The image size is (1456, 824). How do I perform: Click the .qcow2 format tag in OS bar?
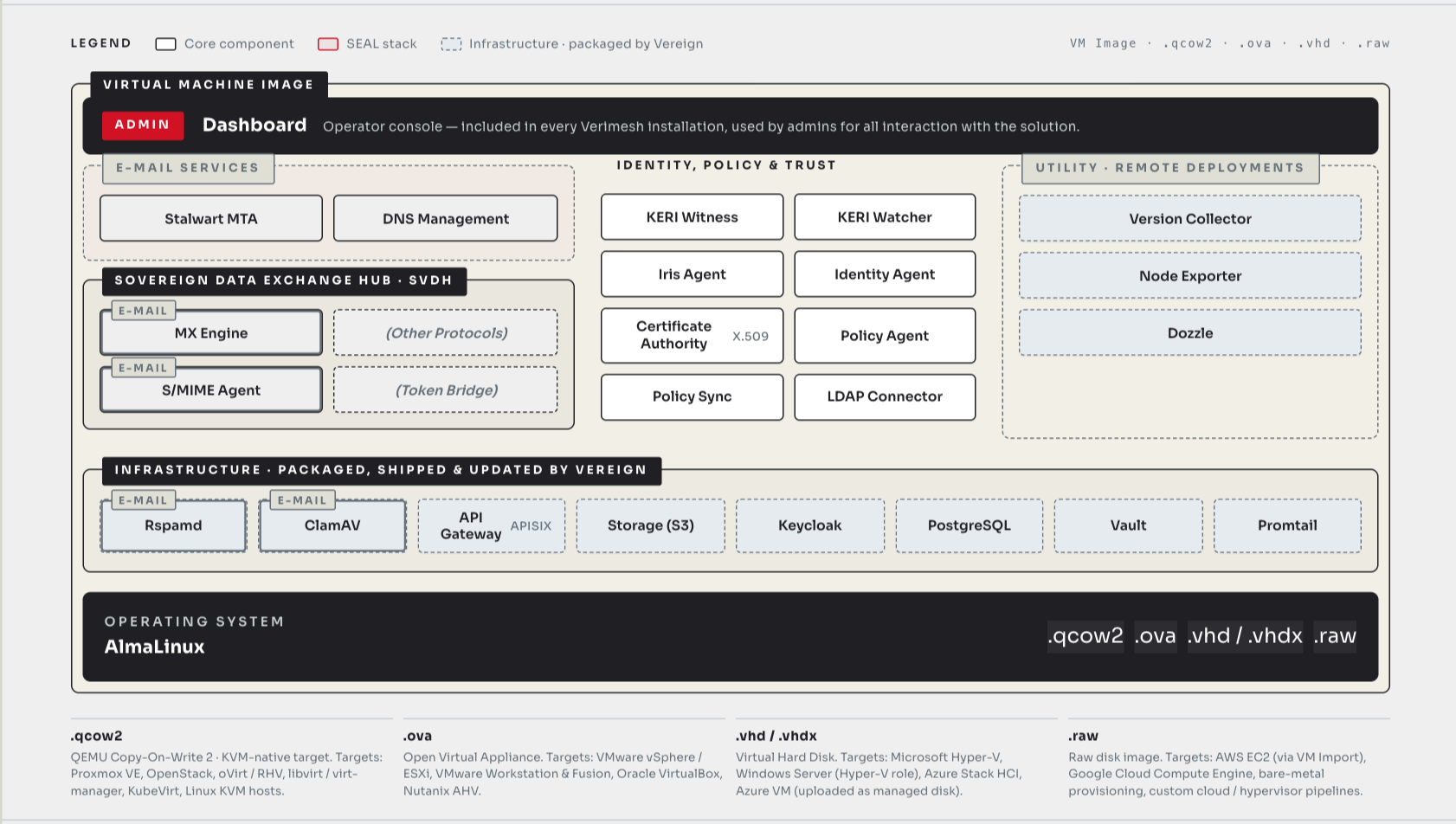click(1086, 636)
